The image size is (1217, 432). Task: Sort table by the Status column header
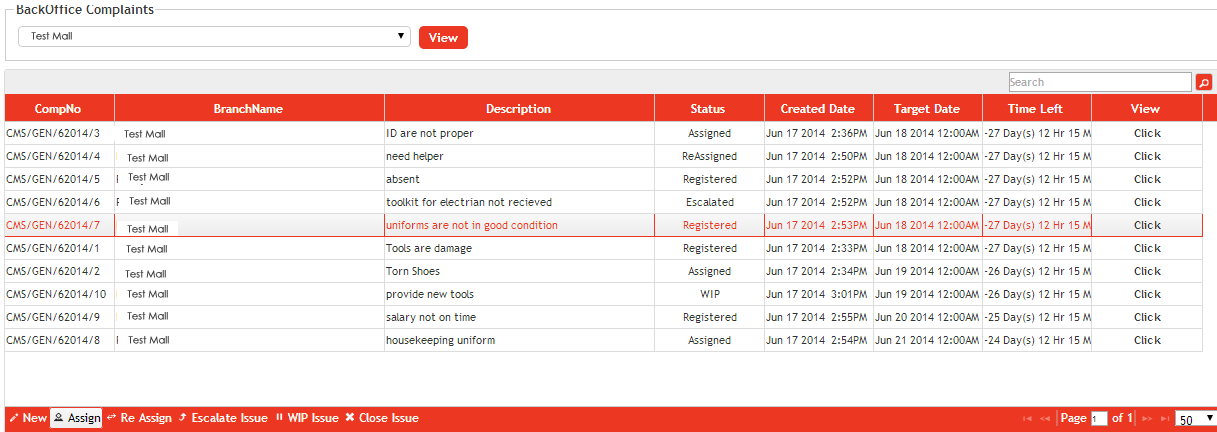click(708, 109)
